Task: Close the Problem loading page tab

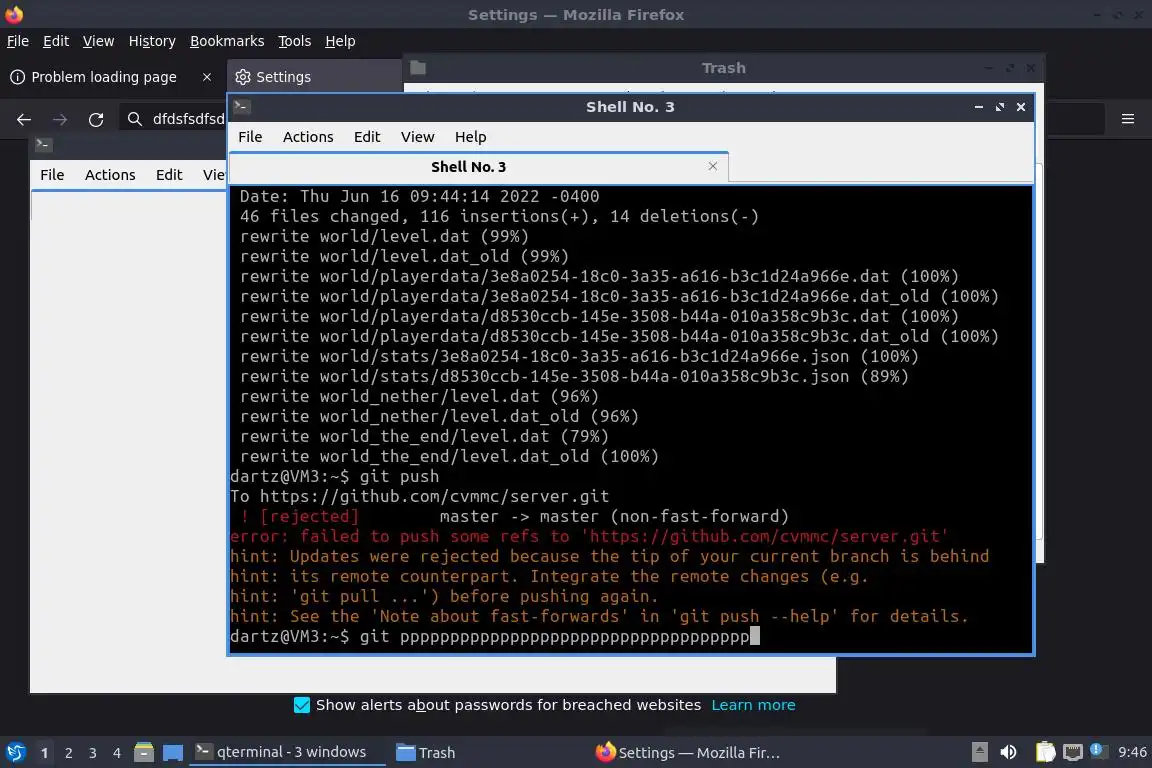Action: (207, 77)
